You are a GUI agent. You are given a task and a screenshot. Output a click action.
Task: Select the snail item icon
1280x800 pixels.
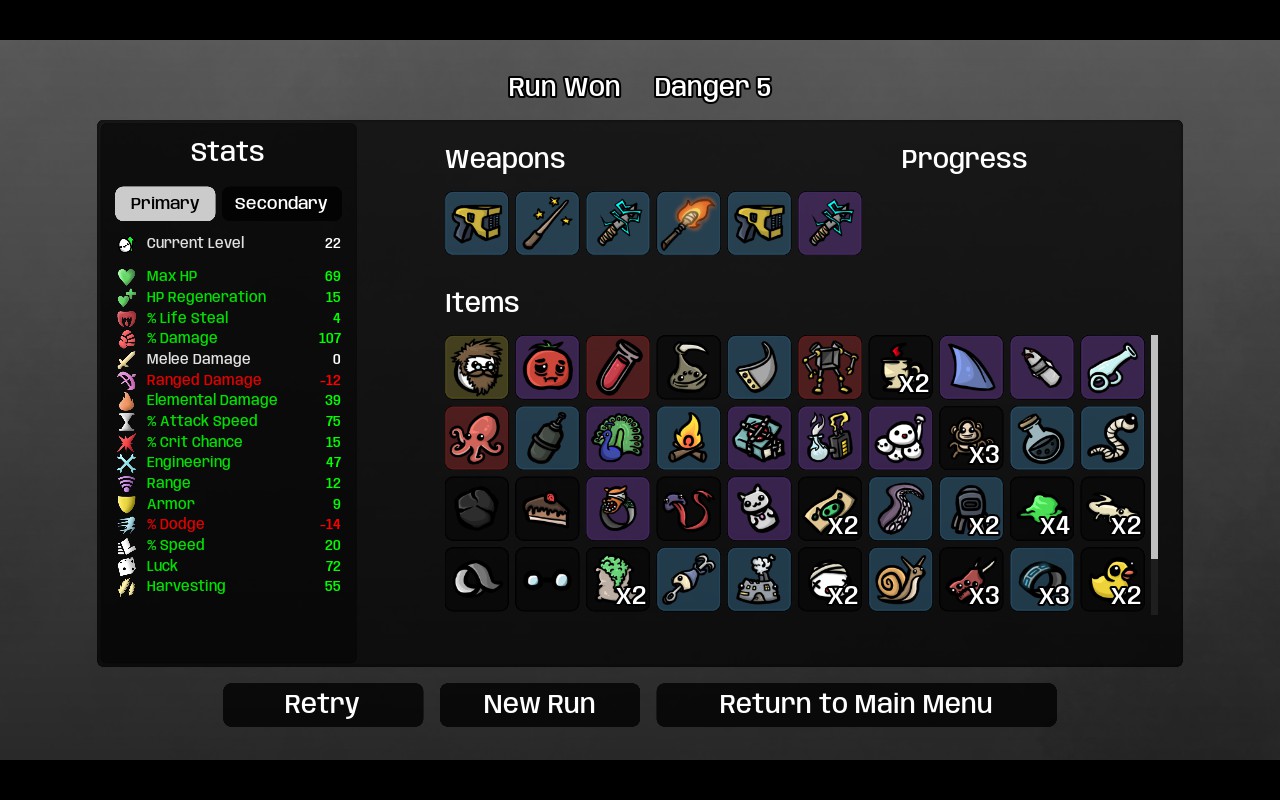901,580
